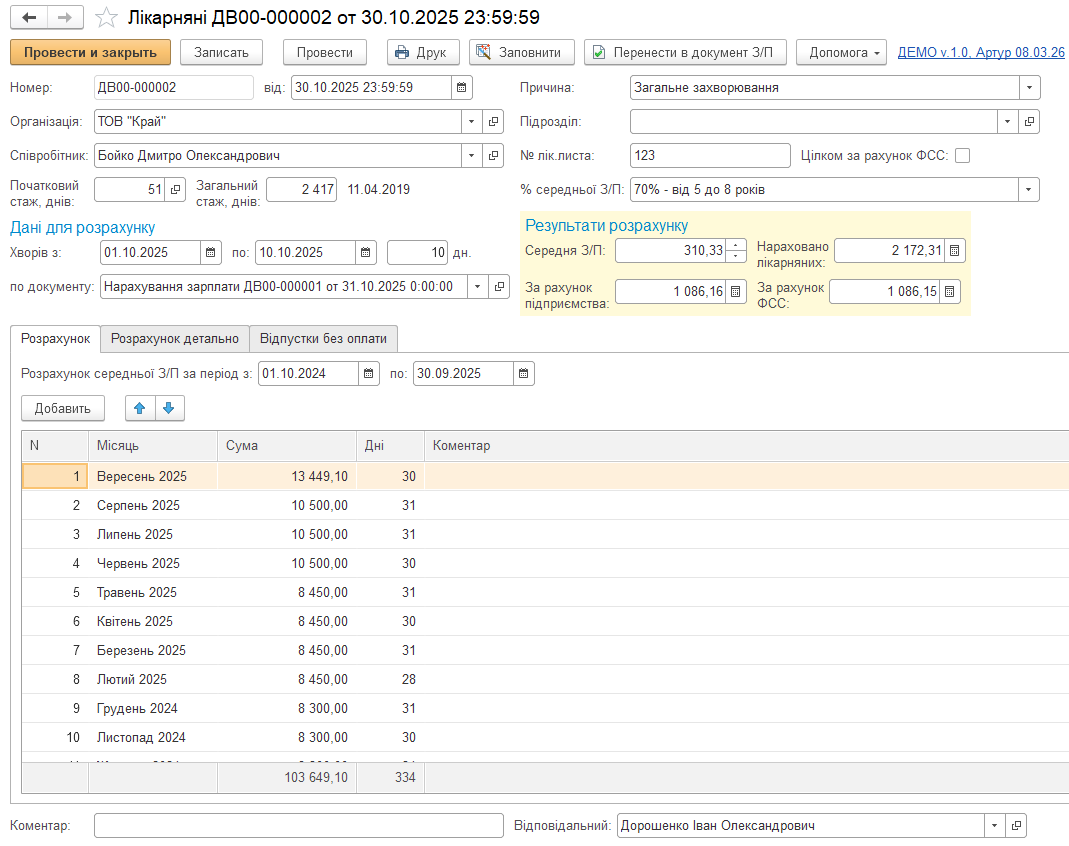Move row down with blue arrow

(x=169, y=408)
